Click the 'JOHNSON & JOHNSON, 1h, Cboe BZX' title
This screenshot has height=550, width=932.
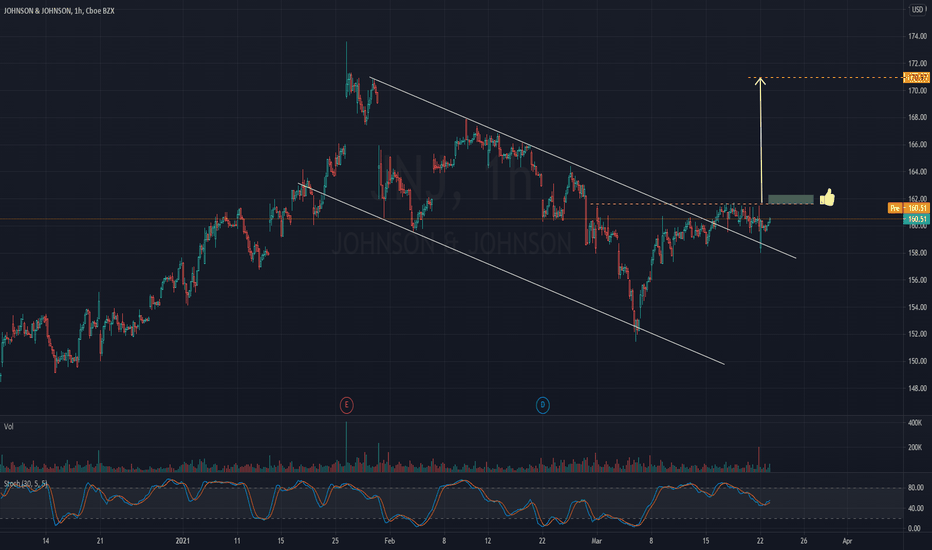pyautogui.click(x=59, y=11)
